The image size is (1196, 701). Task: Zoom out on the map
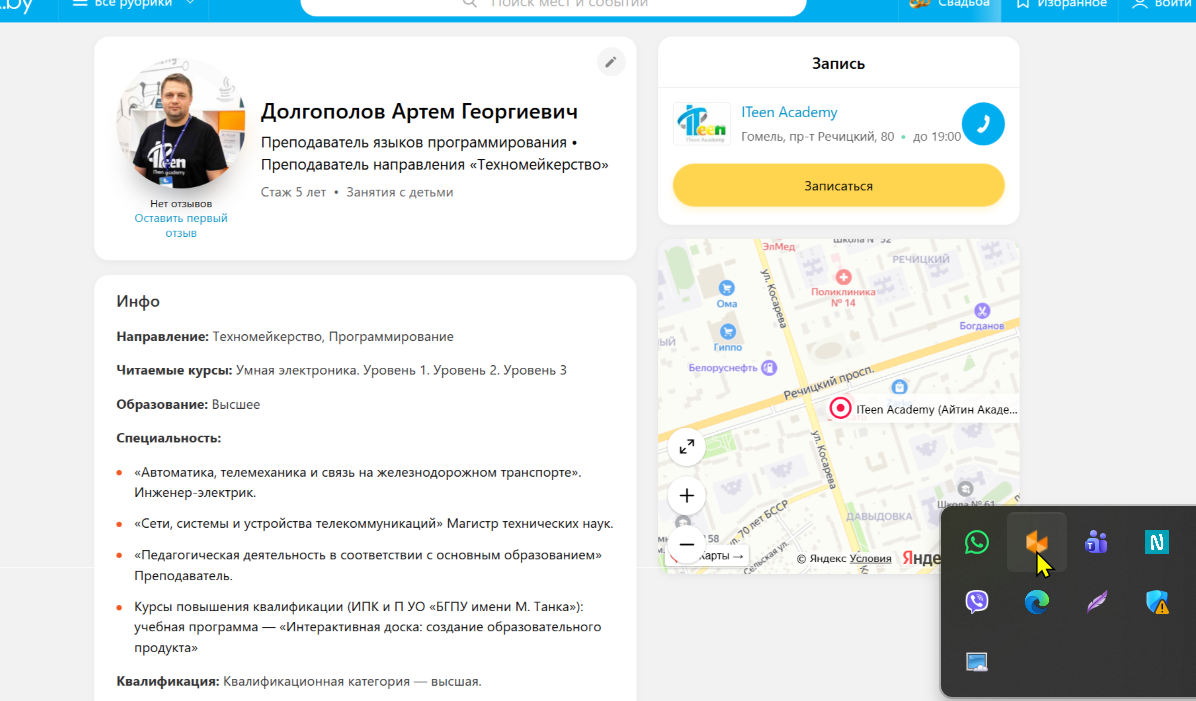[x=686, y=545]
